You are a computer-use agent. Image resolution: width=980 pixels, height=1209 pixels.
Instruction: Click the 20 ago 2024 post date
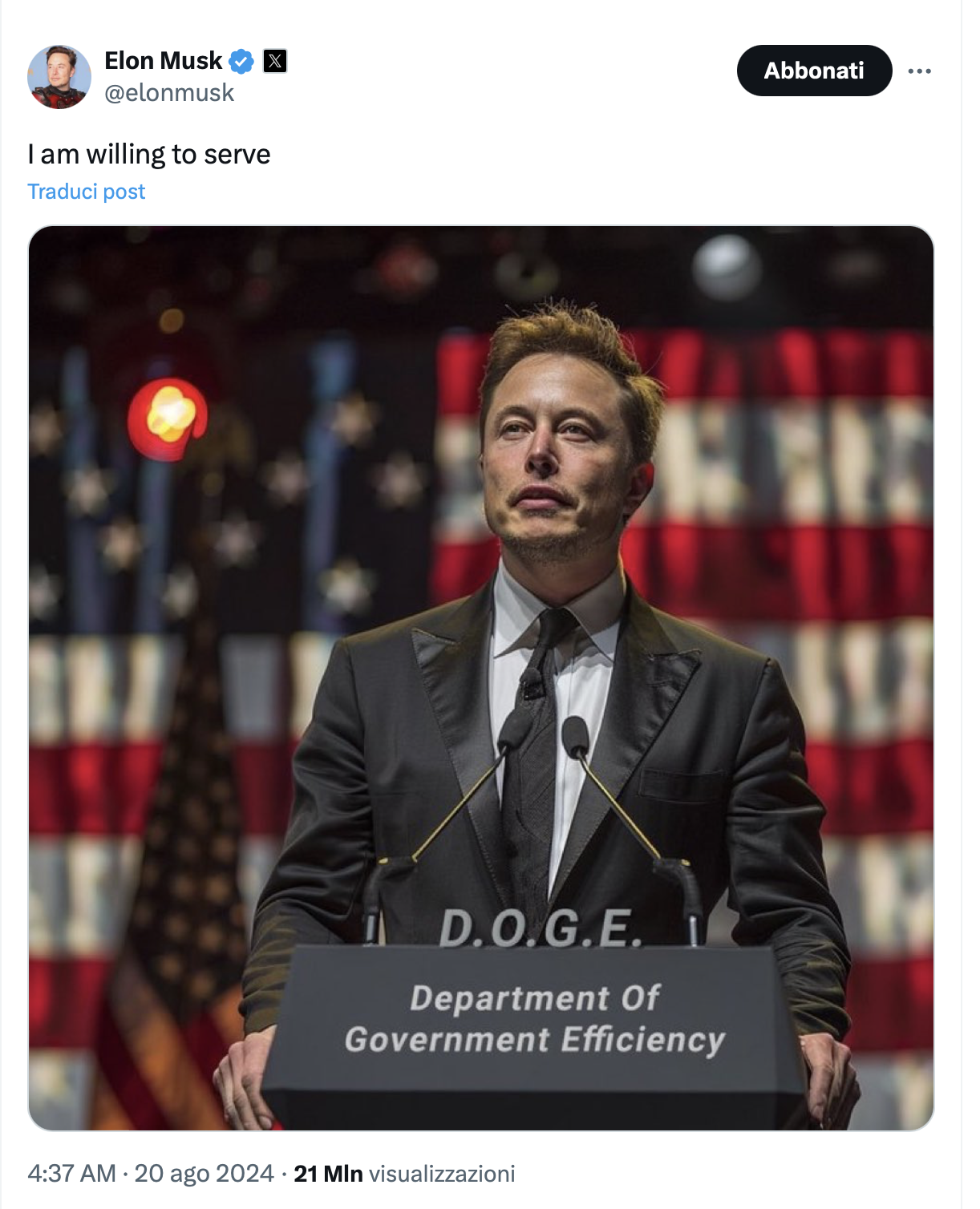coord(204,1174)
